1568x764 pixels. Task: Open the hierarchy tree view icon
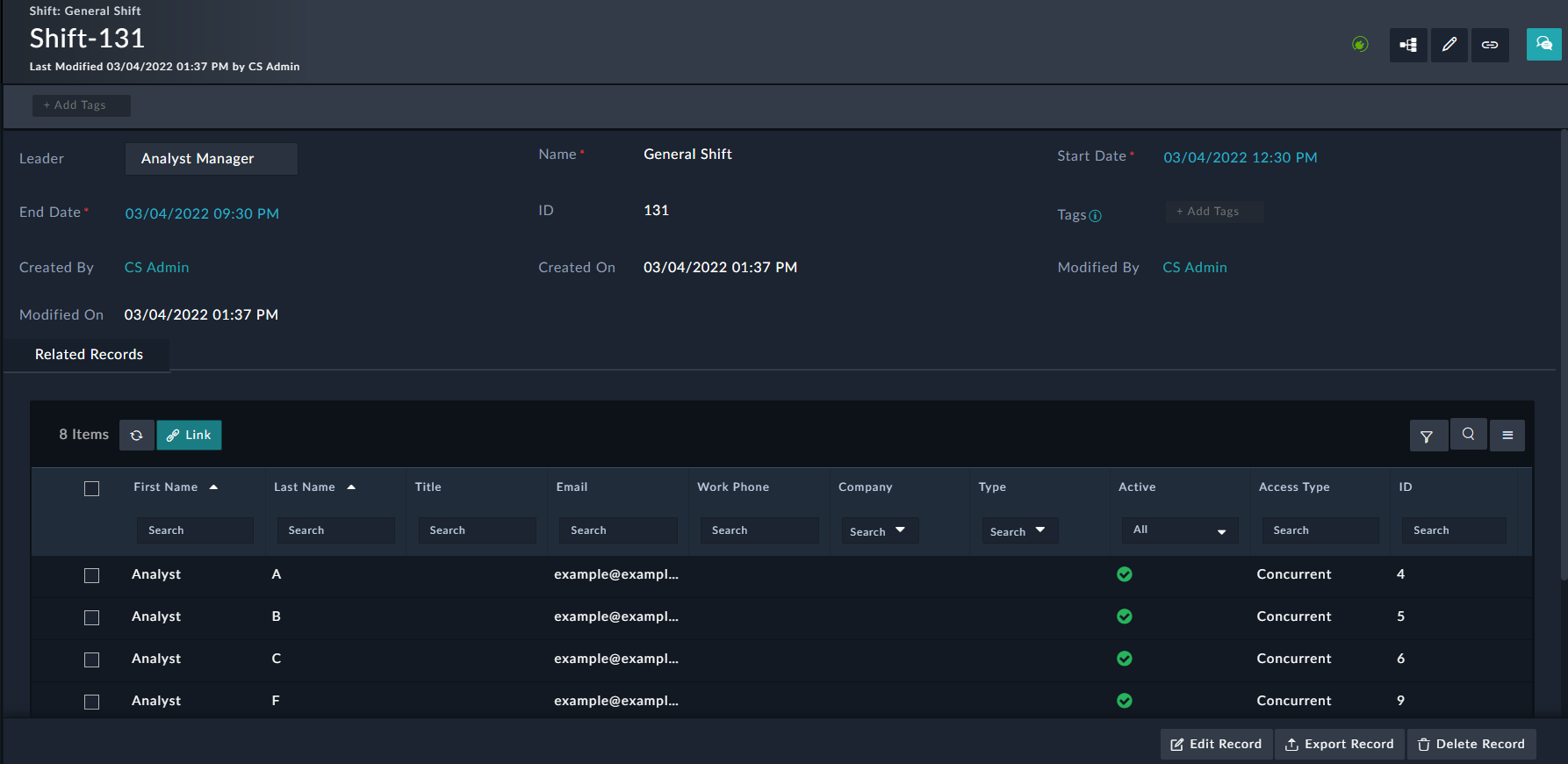(x=1407, y=45)
